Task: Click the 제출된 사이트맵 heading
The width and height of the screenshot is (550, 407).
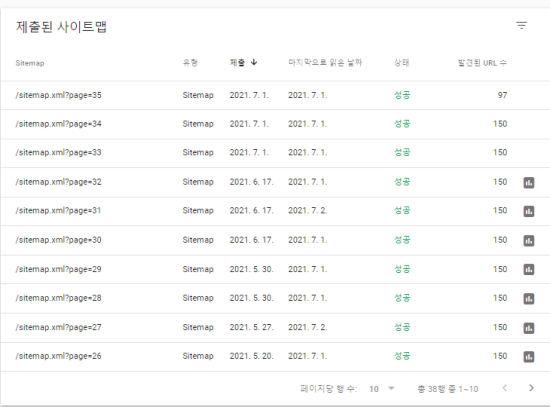Action: click(61, 27)
